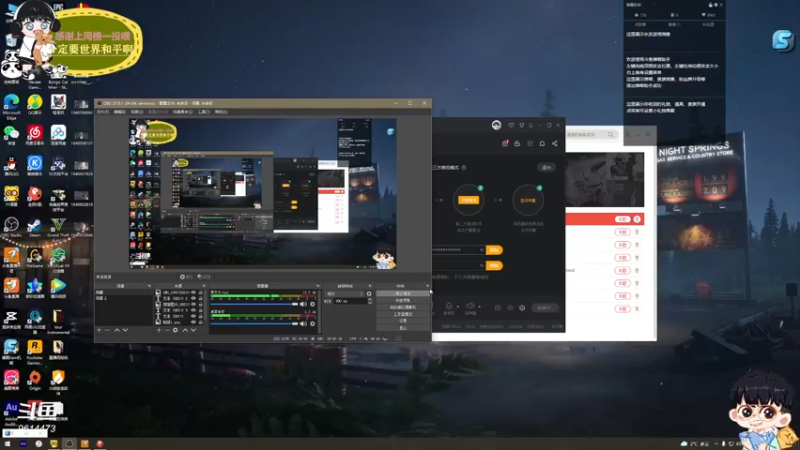Open Grand Theft Auto V desktop shortcut
This screenshot has height=450, width=800.
(58, 227)
